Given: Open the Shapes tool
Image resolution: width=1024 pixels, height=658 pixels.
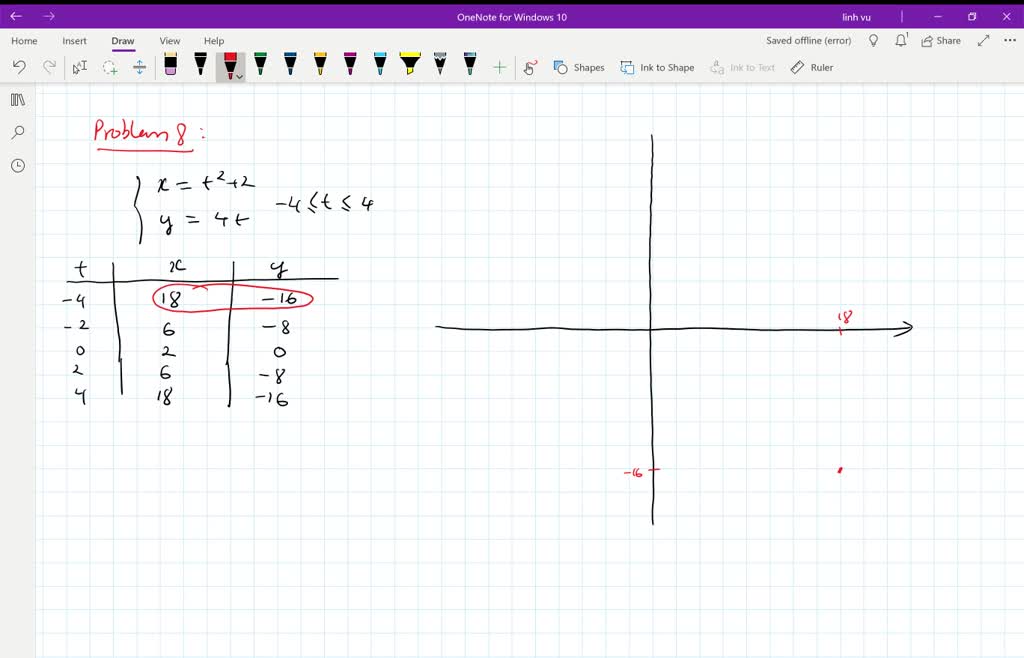Looking at the screenshot, I should click(x=580, y=67).
